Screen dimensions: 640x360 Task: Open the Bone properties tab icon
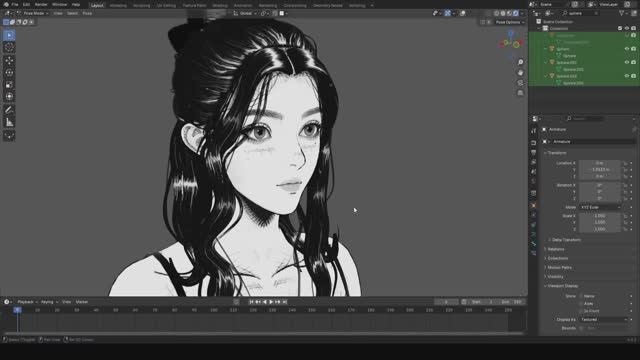[x=533, y=244]
